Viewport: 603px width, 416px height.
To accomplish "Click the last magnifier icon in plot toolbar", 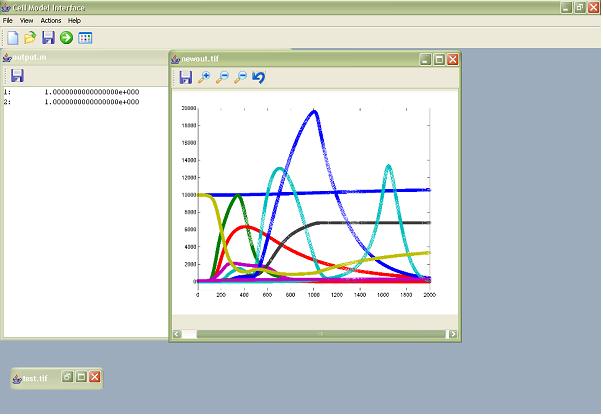I will point(240,77).
